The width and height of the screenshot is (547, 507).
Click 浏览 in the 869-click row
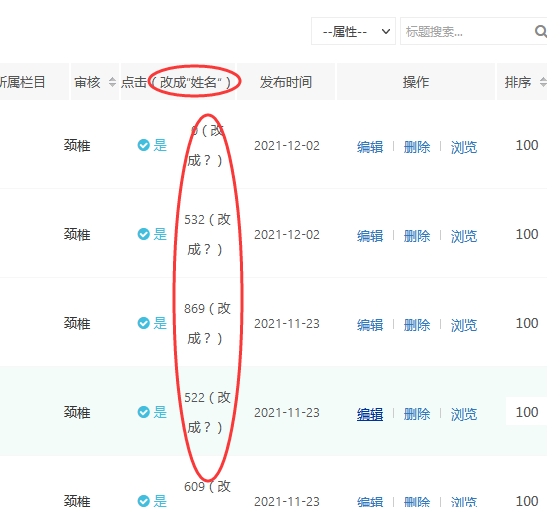(x=464, y=325)
